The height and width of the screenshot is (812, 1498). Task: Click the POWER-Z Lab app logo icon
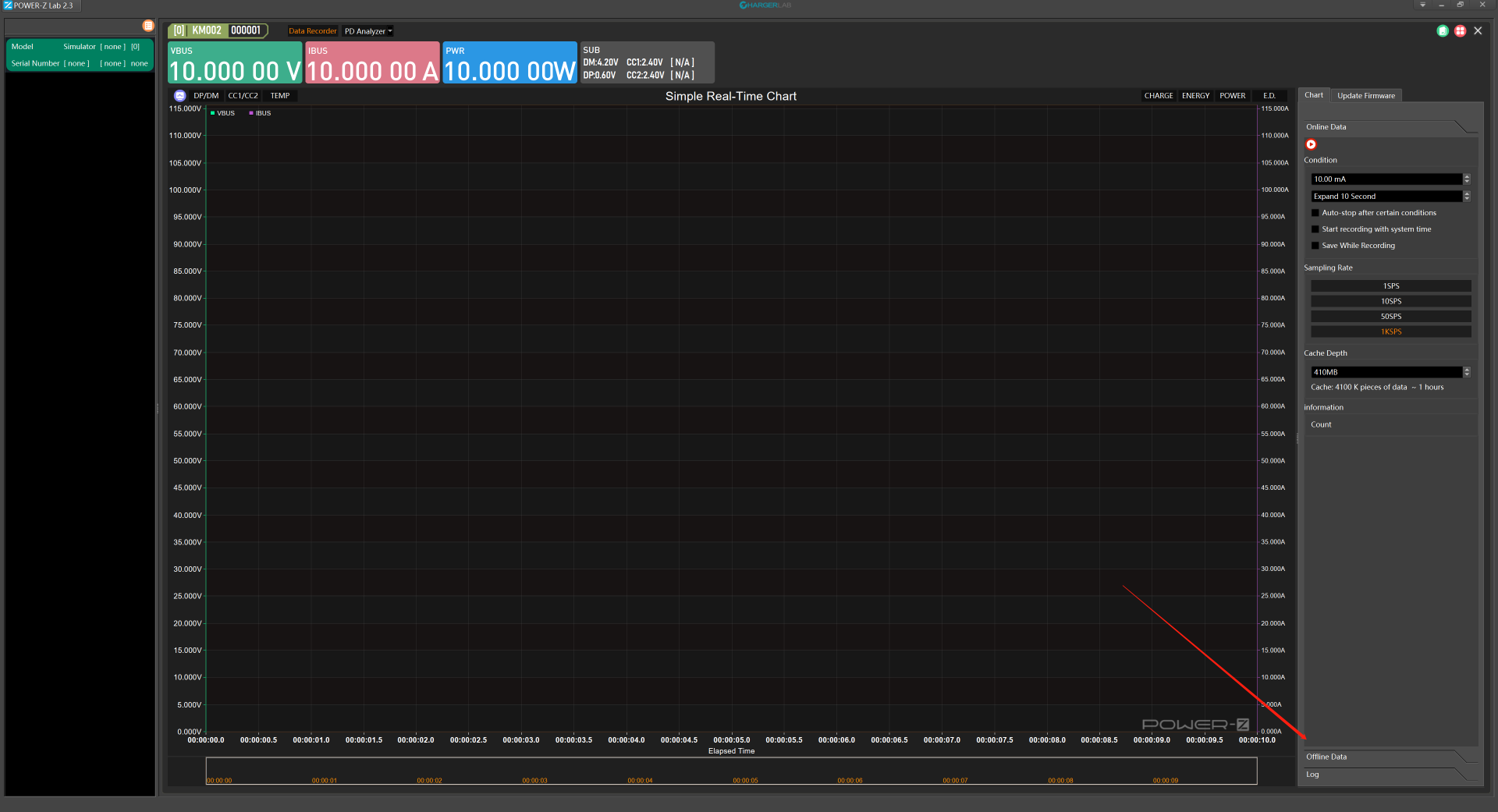point(8,5)
